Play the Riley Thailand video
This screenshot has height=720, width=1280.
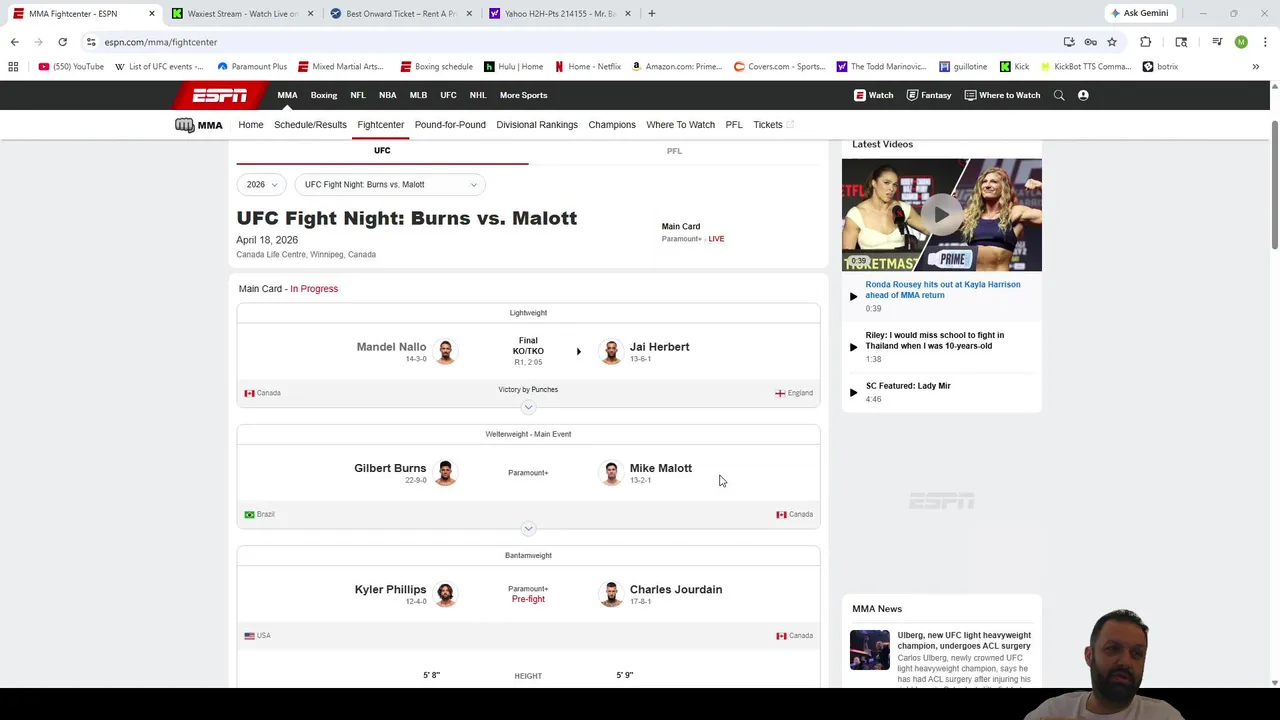(x=853, y=347)
